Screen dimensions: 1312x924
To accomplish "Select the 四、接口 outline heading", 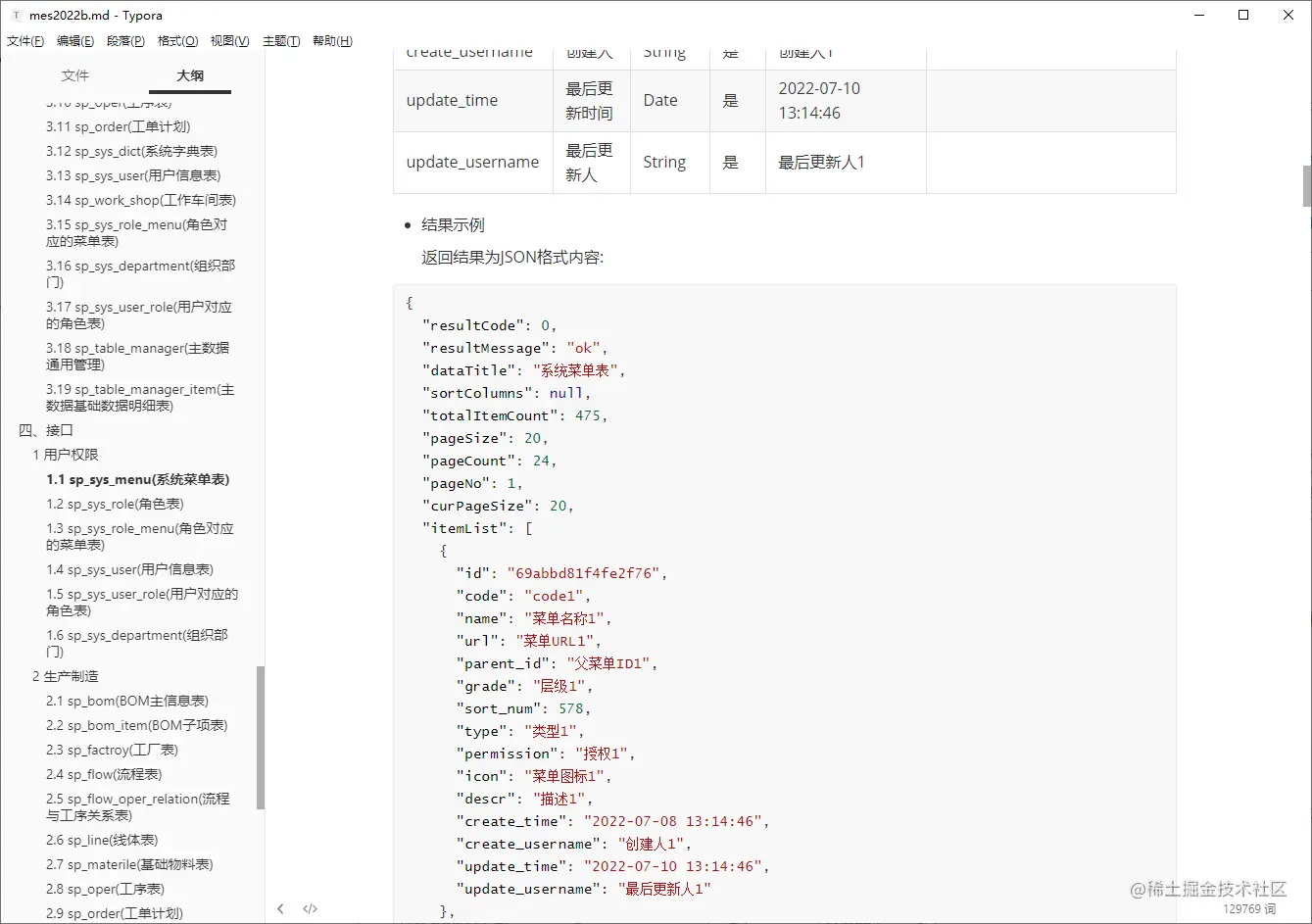I will coord(46,430).
